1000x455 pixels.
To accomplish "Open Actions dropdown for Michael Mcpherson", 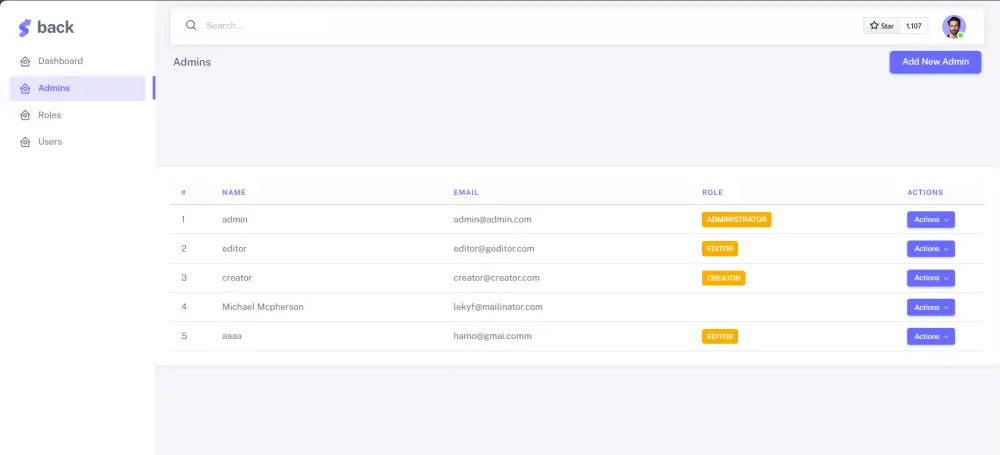I will click(x=930, y=308).
